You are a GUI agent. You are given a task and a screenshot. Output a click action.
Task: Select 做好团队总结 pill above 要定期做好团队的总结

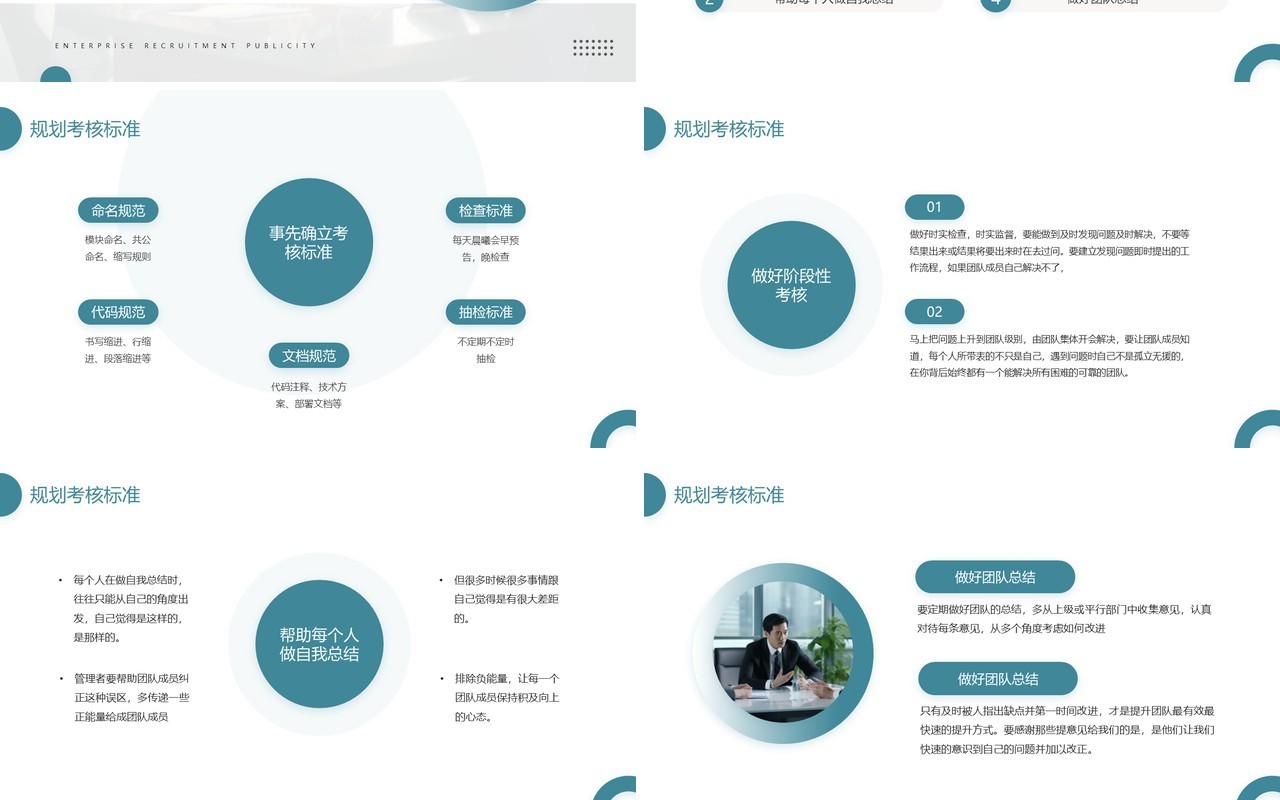(995, 577)
